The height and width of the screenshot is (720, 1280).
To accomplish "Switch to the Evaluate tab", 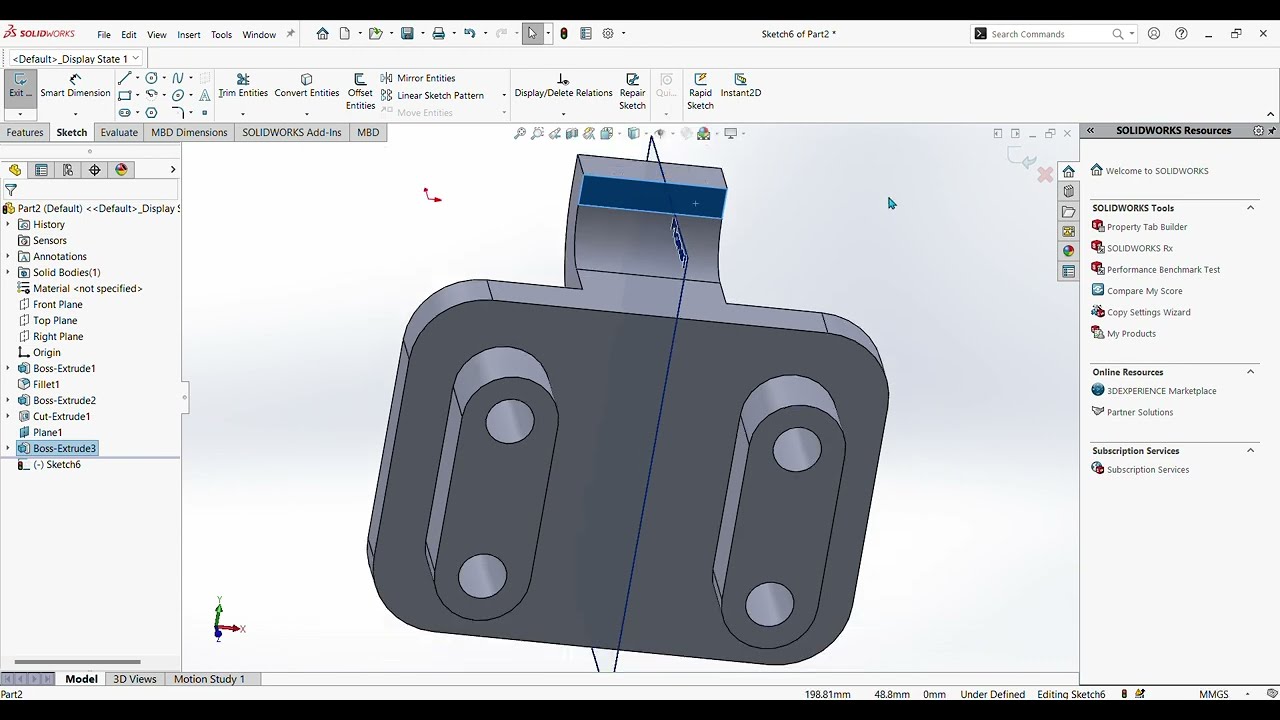I will (x=119, y=132).
